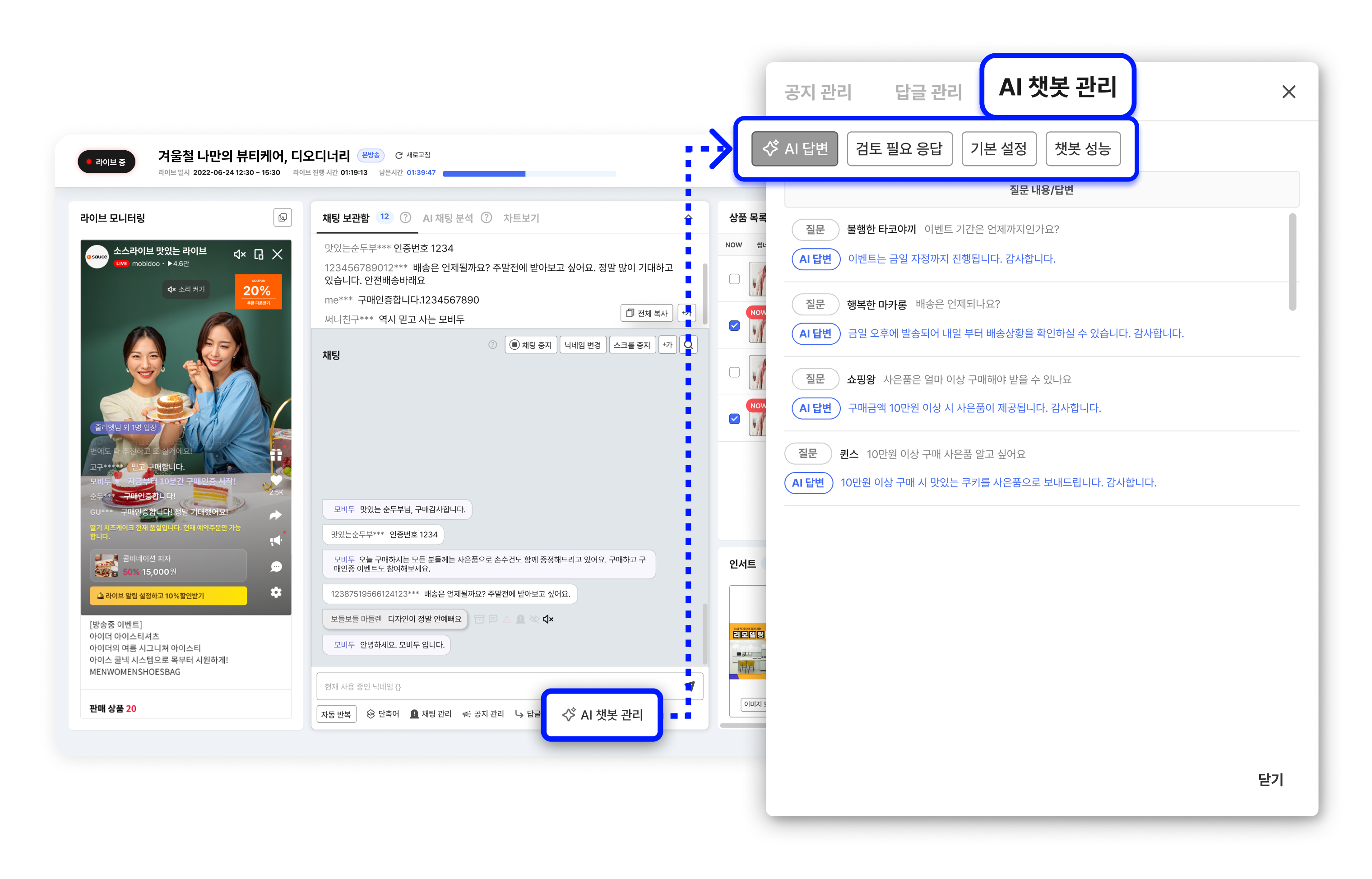Click the share arrow icon on the video
The image size is (1372, 879).
point(276,515)
